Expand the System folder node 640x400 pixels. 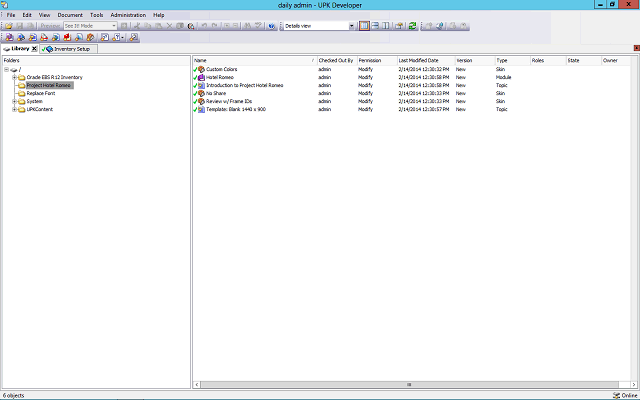(x=13, y=101)
